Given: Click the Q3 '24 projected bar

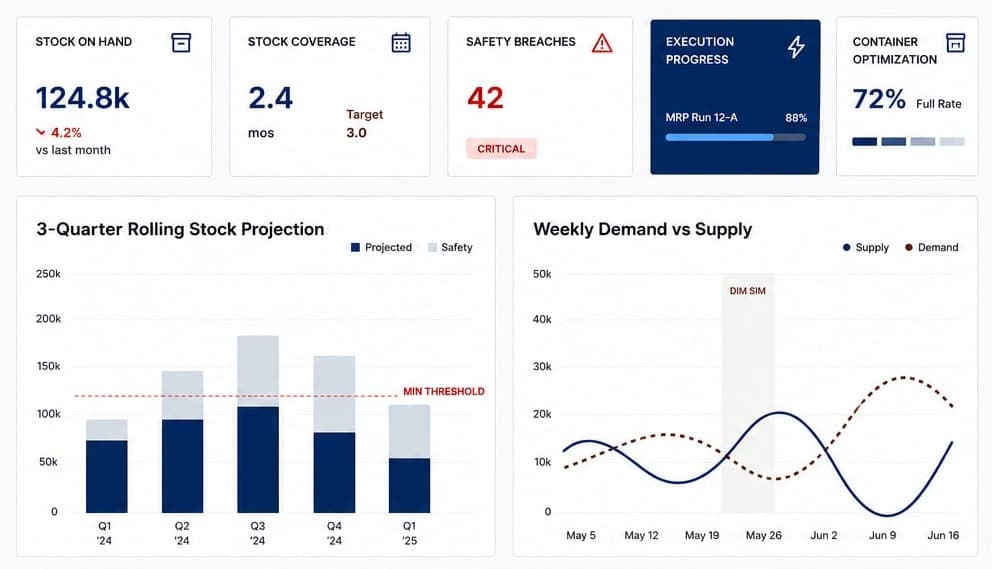Looking at the screenshot, I should [x=258, y=460].
